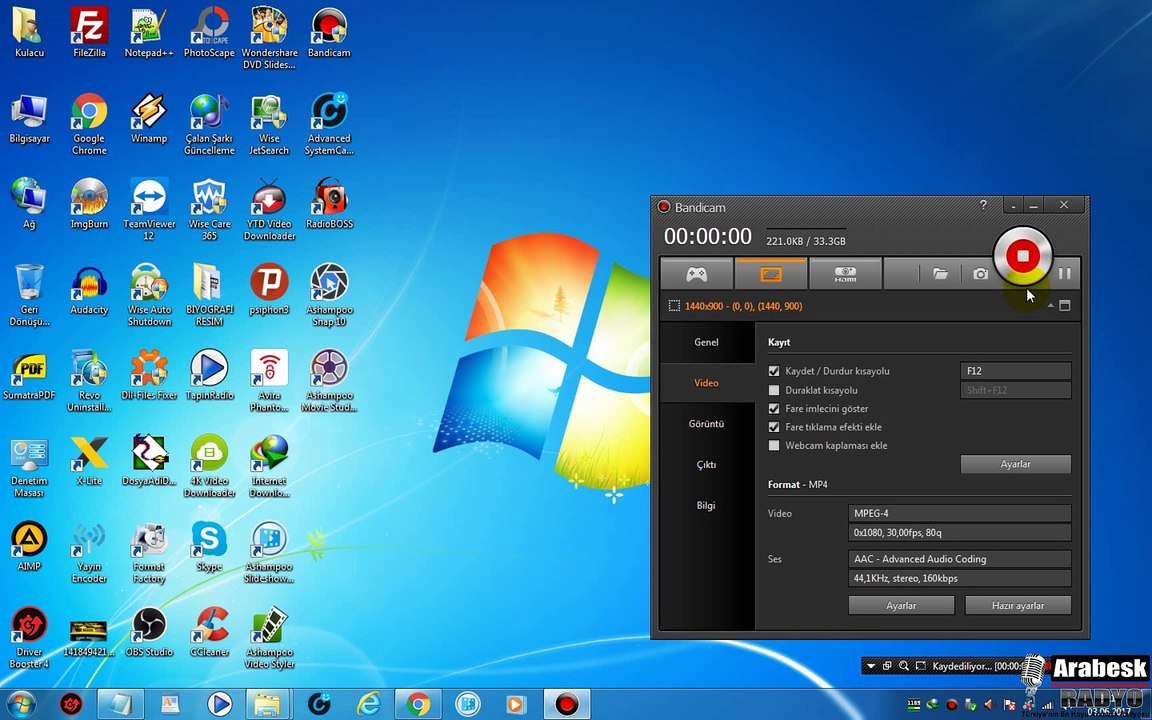
Task: Open the Genel tab
Action: coord(706,342)
